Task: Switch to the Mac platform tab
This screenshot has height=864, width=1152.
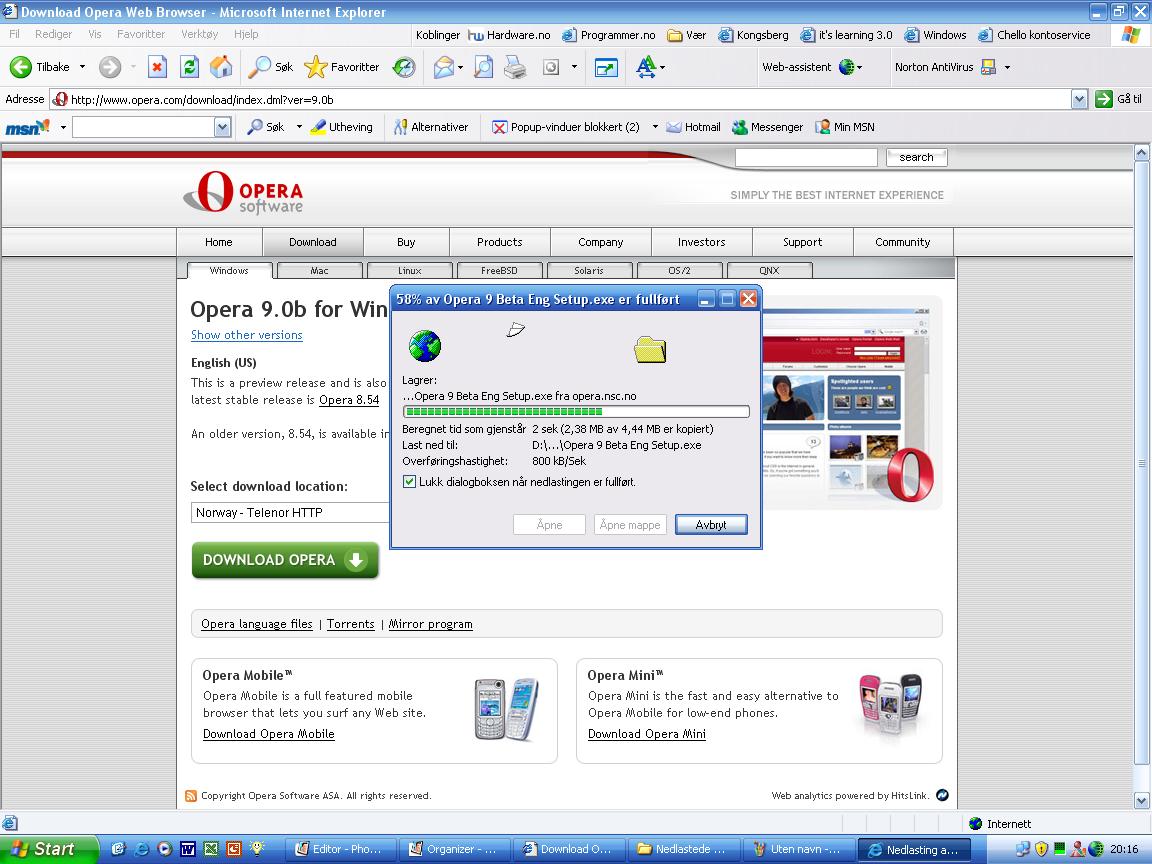Action: point(319,270)
